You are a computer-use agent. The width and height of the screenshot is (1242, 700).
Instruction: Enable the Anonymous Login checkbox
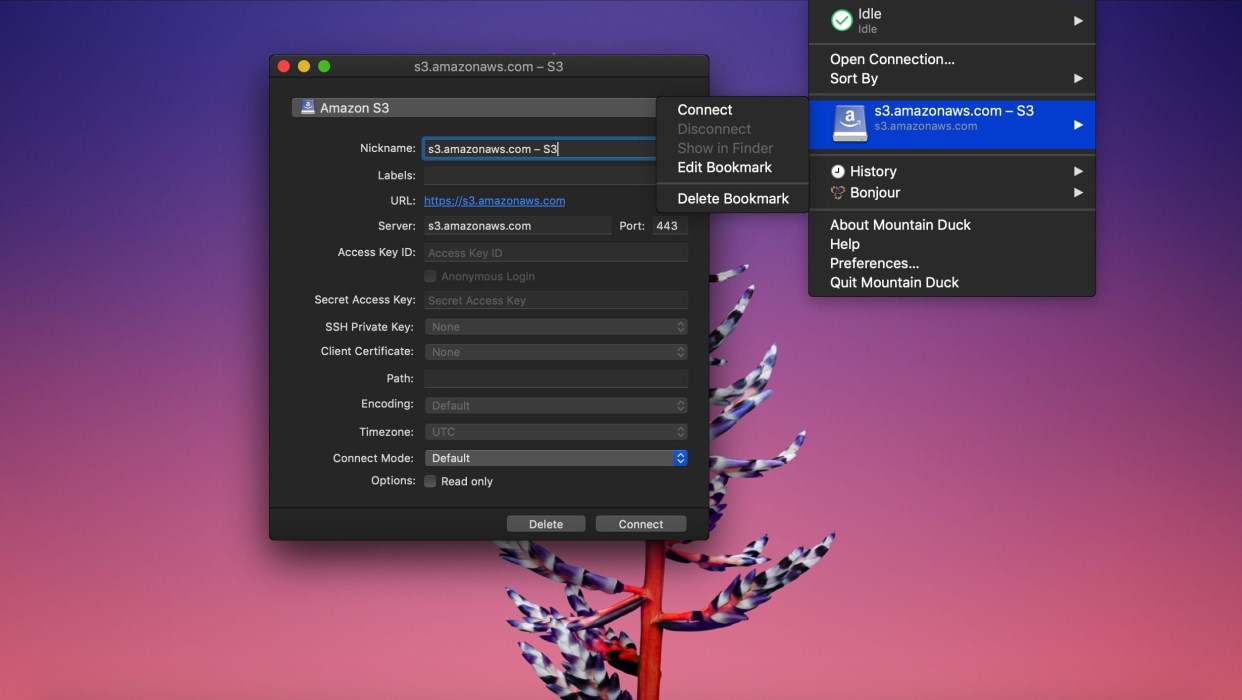(x=430, y=276)
